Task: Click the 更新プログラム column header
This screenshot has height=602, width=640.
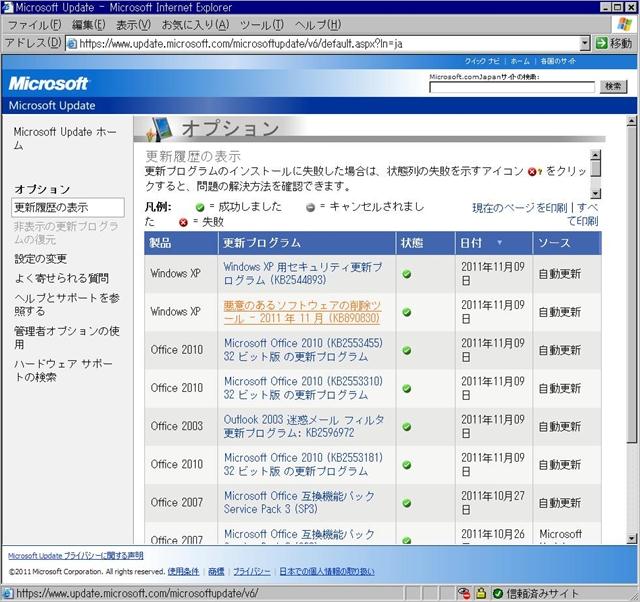Action: click(307, 243)
